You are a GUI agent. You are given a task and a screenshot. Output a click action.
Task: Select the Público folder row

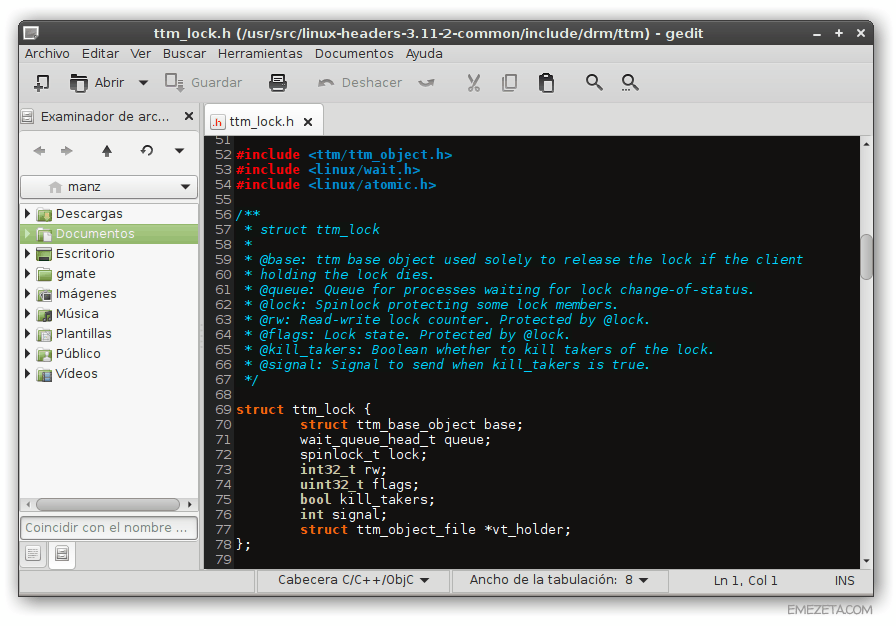tap(109, 354)
